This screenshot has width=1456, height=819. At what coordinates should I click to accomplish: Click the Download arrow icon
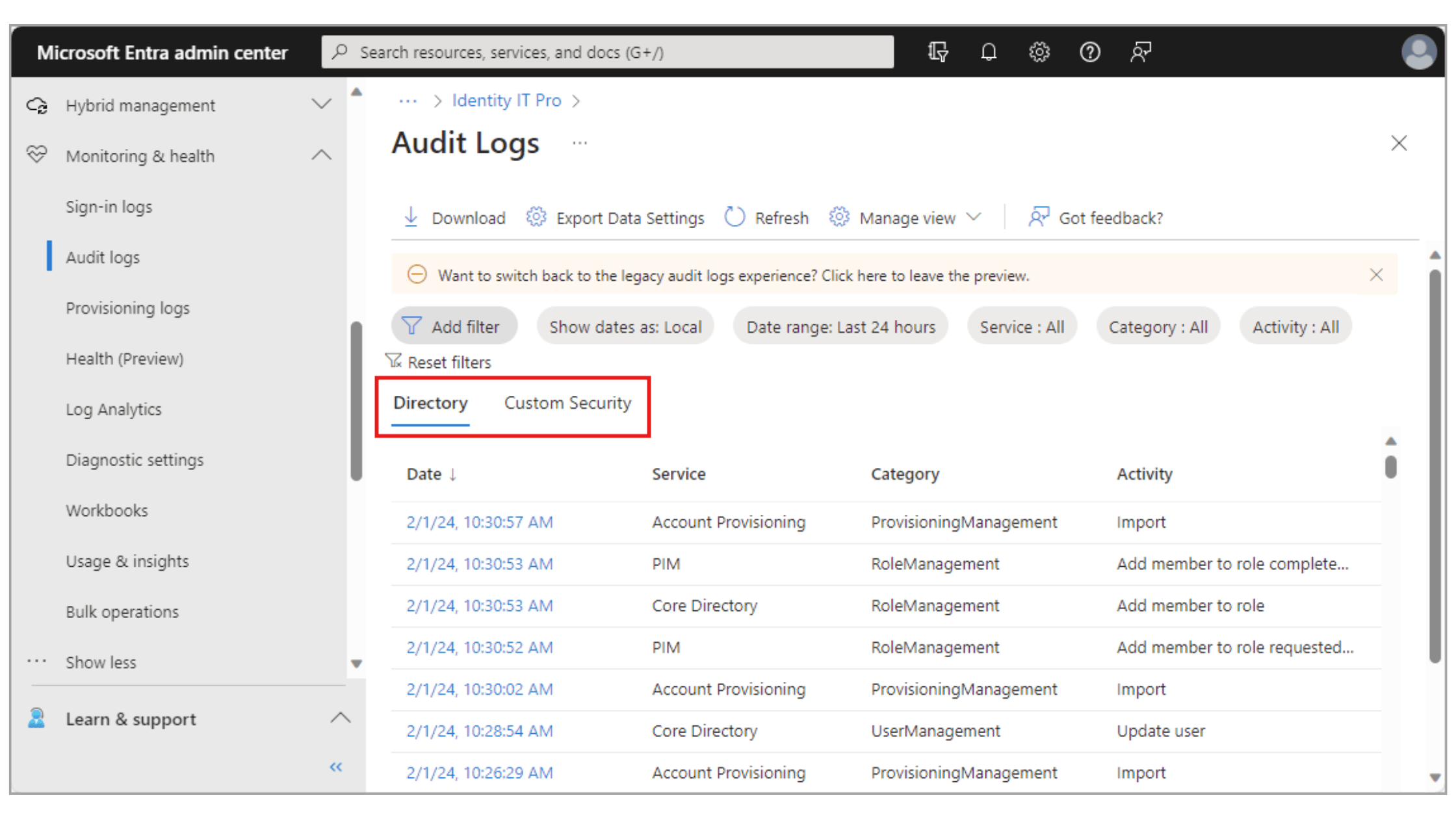click(411, 217)
